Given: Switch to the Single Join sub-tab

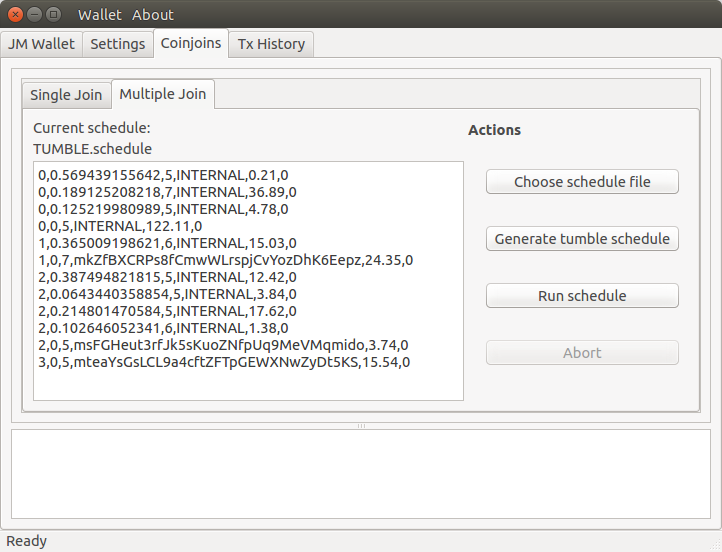Looking at the screenshot, I should click(x=66, y=95).
